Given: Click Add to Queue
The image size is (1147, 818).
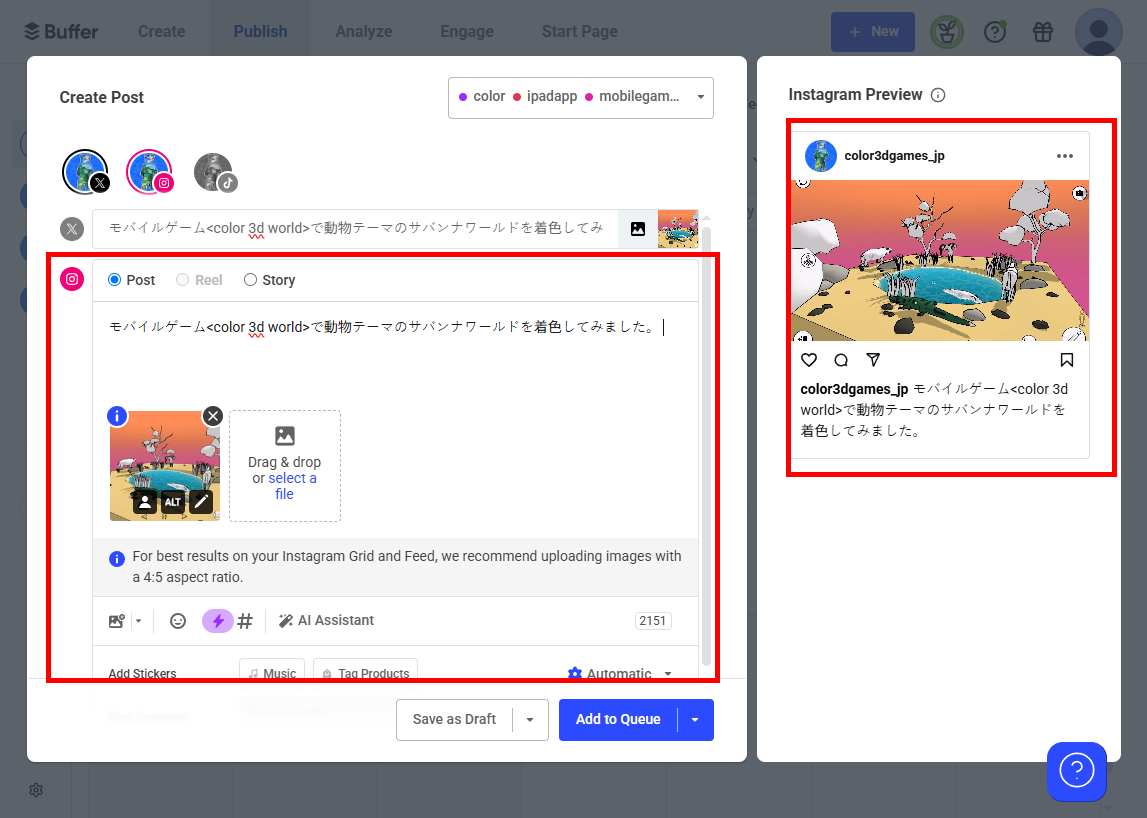Looking at the screenshot, I should point(618,719).
